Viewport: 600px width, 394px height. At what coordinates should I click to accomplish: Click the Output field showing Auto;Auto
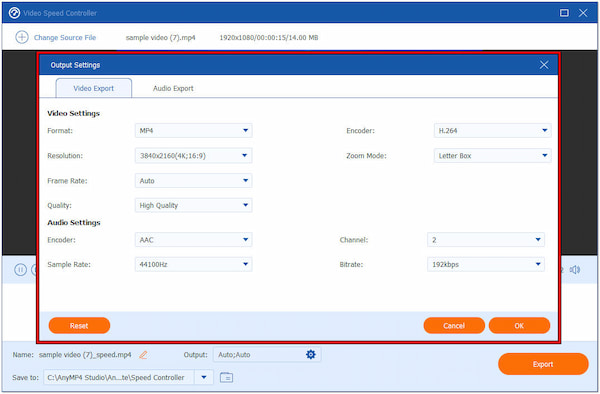[x=267, y=355]
